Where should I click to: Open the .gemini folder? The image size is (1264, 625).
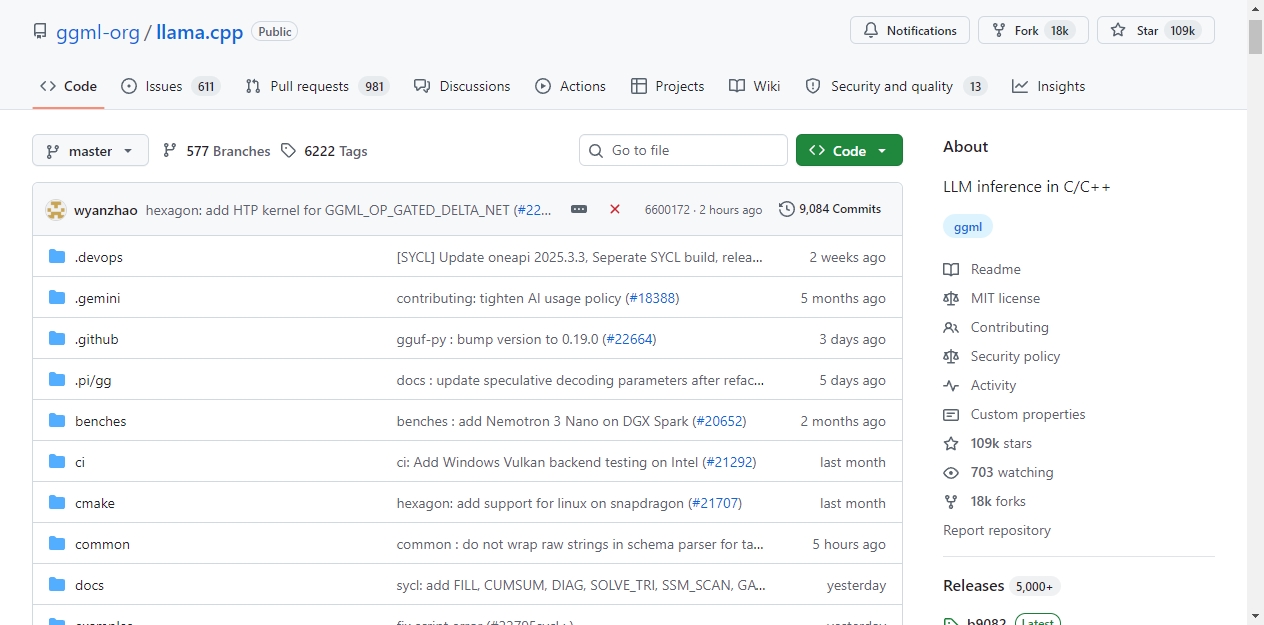tap(98, 298)
